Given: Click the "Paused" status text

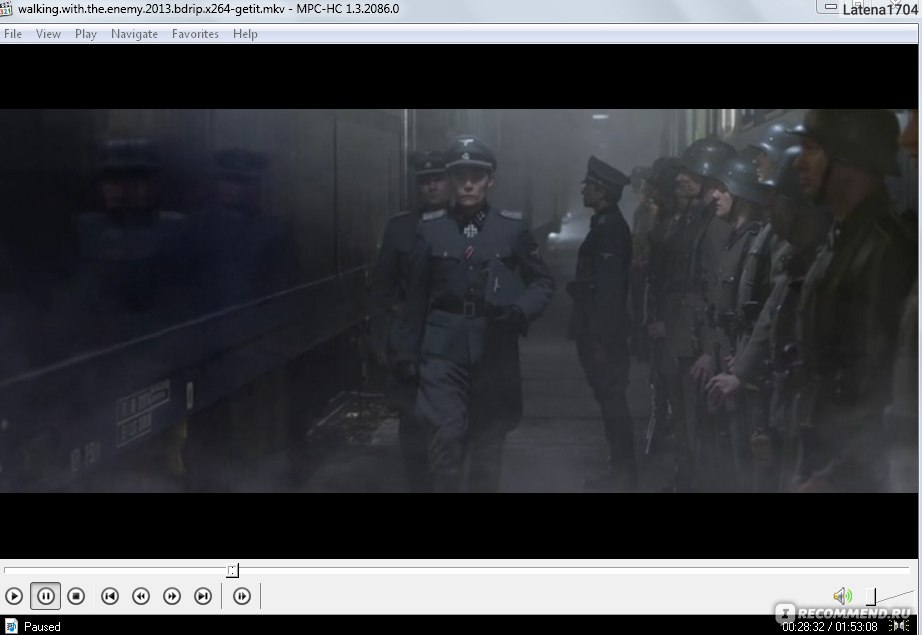Looking at the screenshot, I should 42,627.
